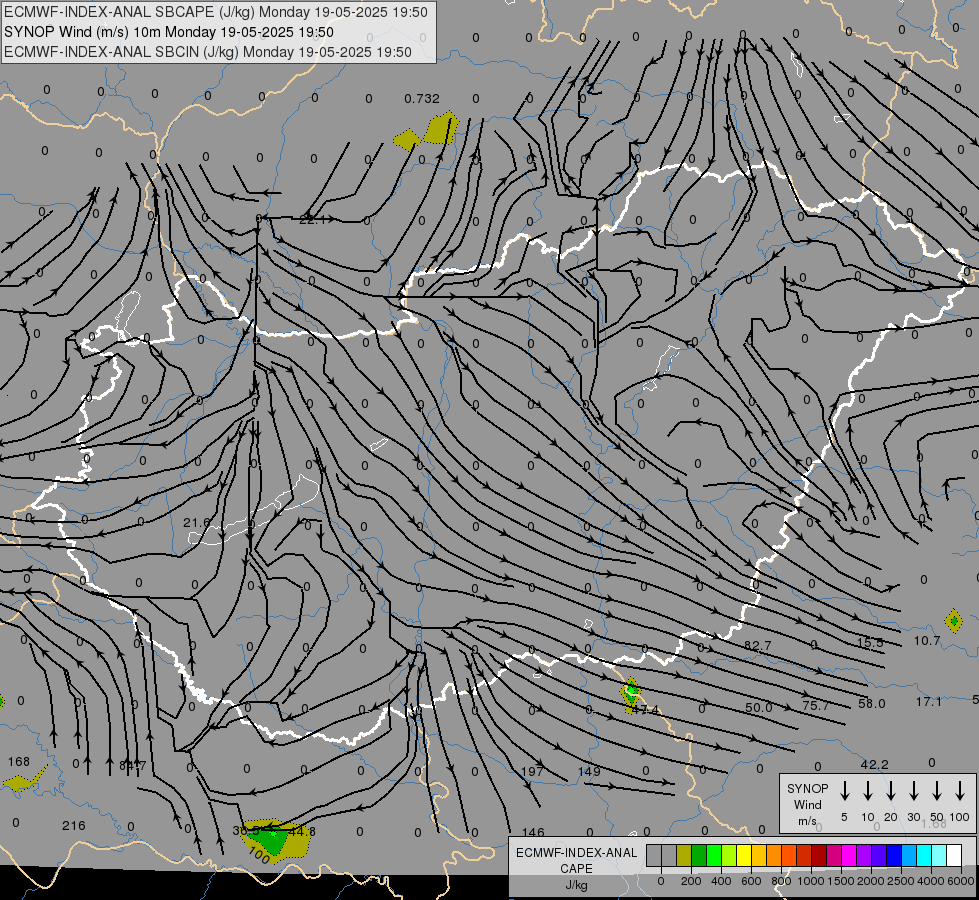The width and height of the screenshot is (979, 900).
Task: Click the 50.0 value on the map
Action: click(x=759, y=708)
